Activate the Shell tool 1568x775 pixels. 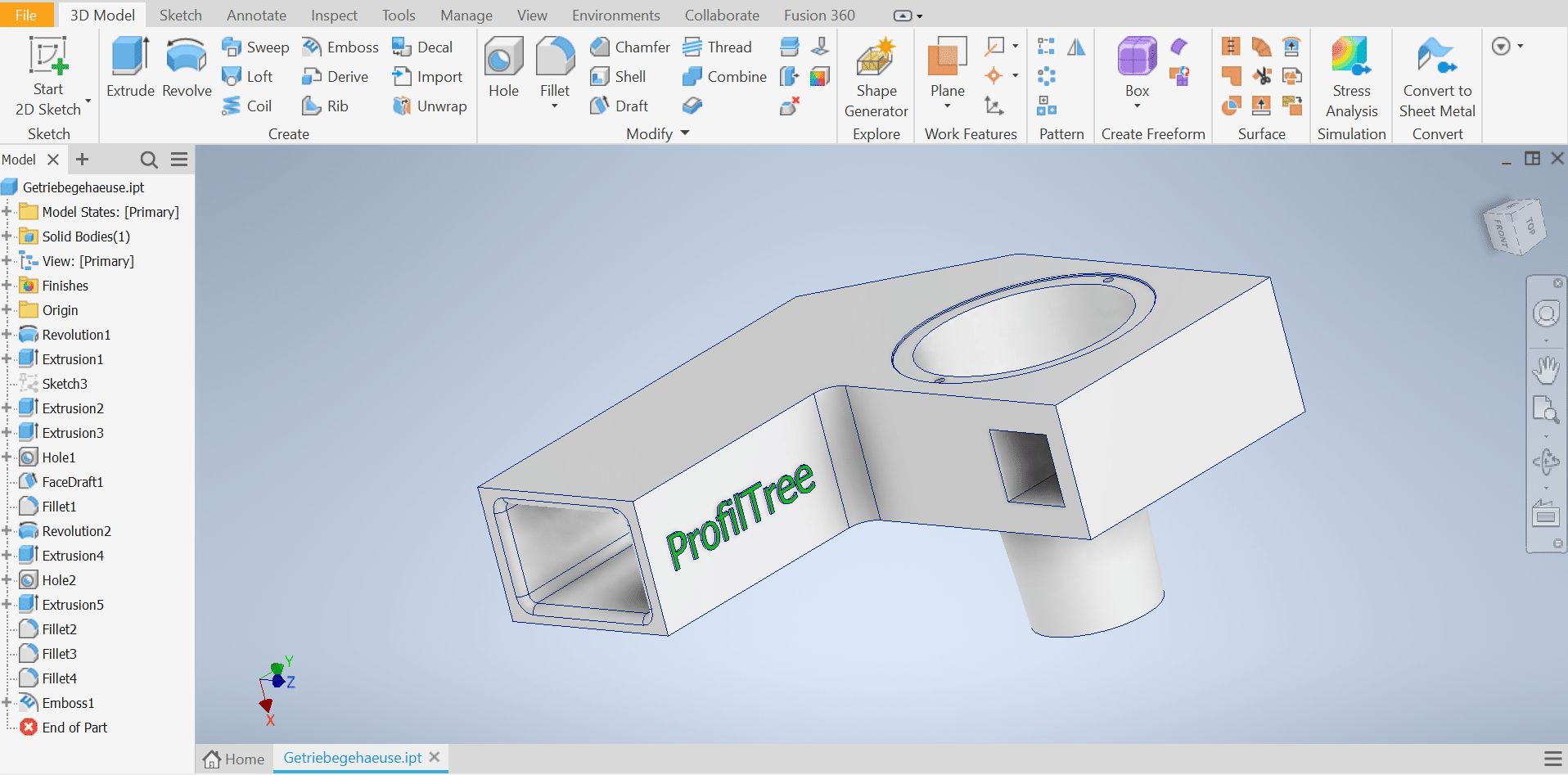click(x=618, y=77)
